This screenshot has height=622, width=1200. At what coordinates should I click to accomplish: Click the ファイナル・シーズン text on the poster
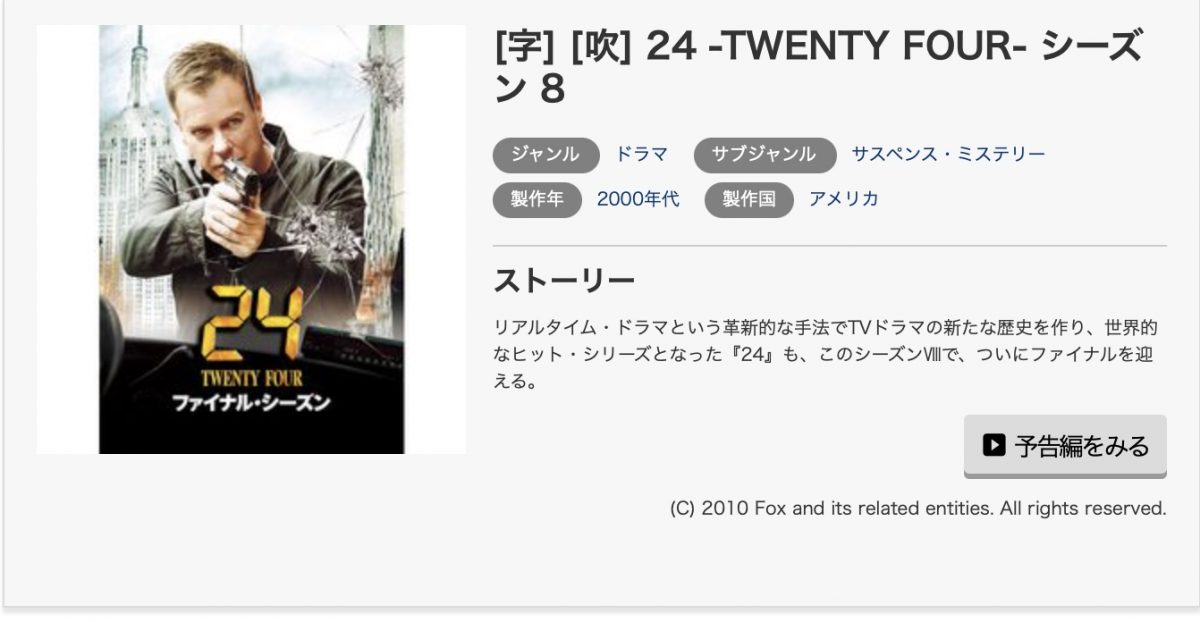251,404
